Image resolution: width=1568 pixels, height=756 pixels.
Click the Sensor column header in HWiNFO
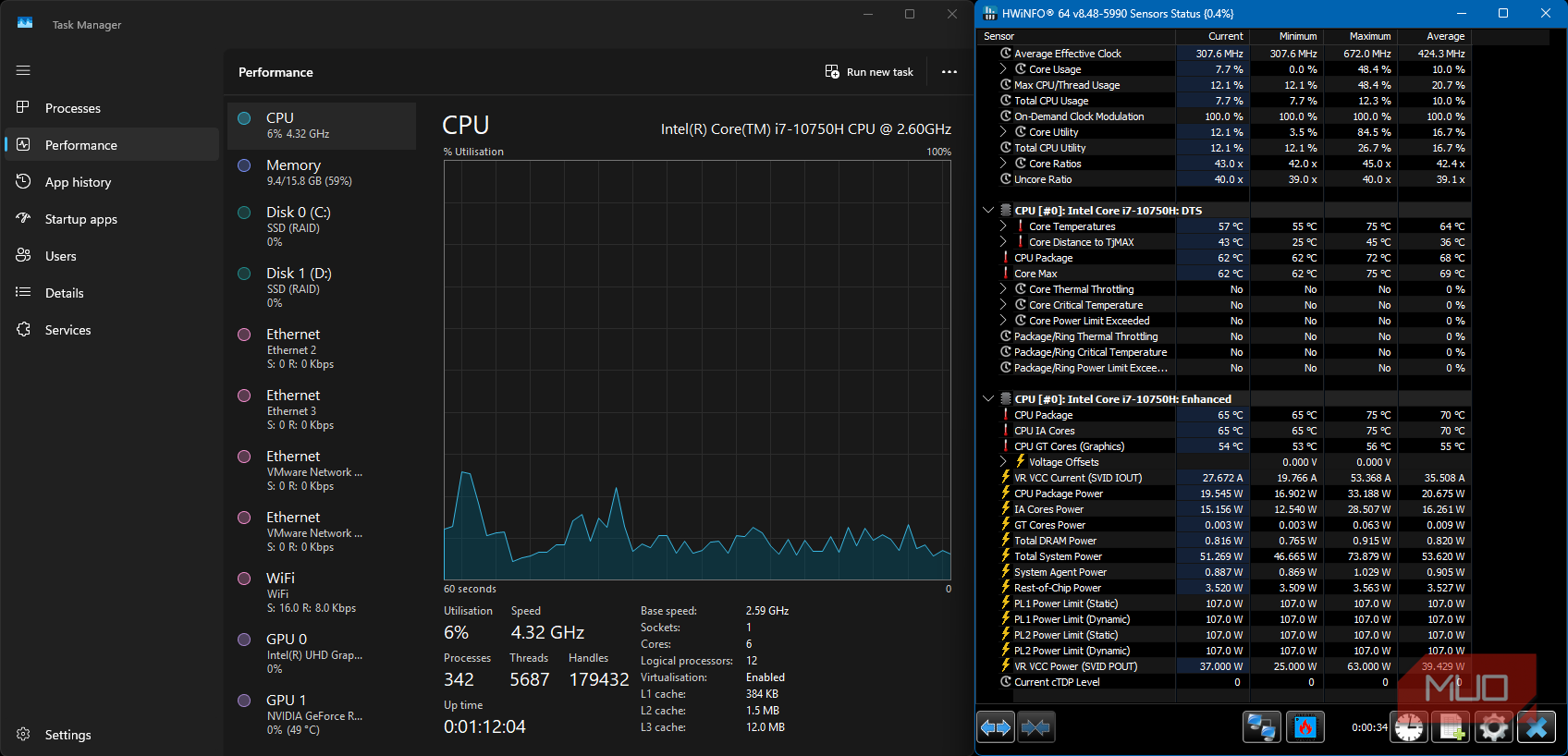[x=1076, y=36]
